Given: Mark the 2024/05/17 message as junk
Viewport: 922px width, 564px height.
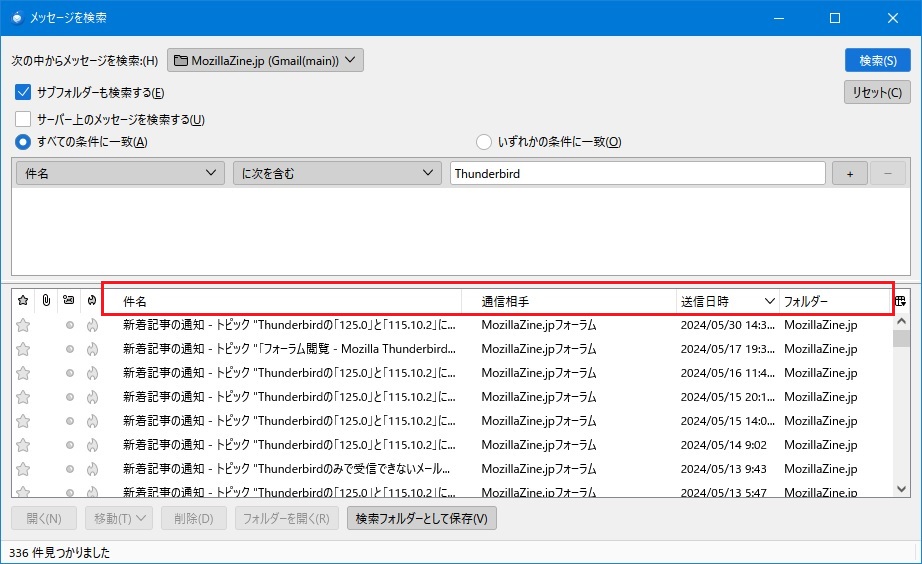Looking at the screenshot, I should tap(92, 349).
